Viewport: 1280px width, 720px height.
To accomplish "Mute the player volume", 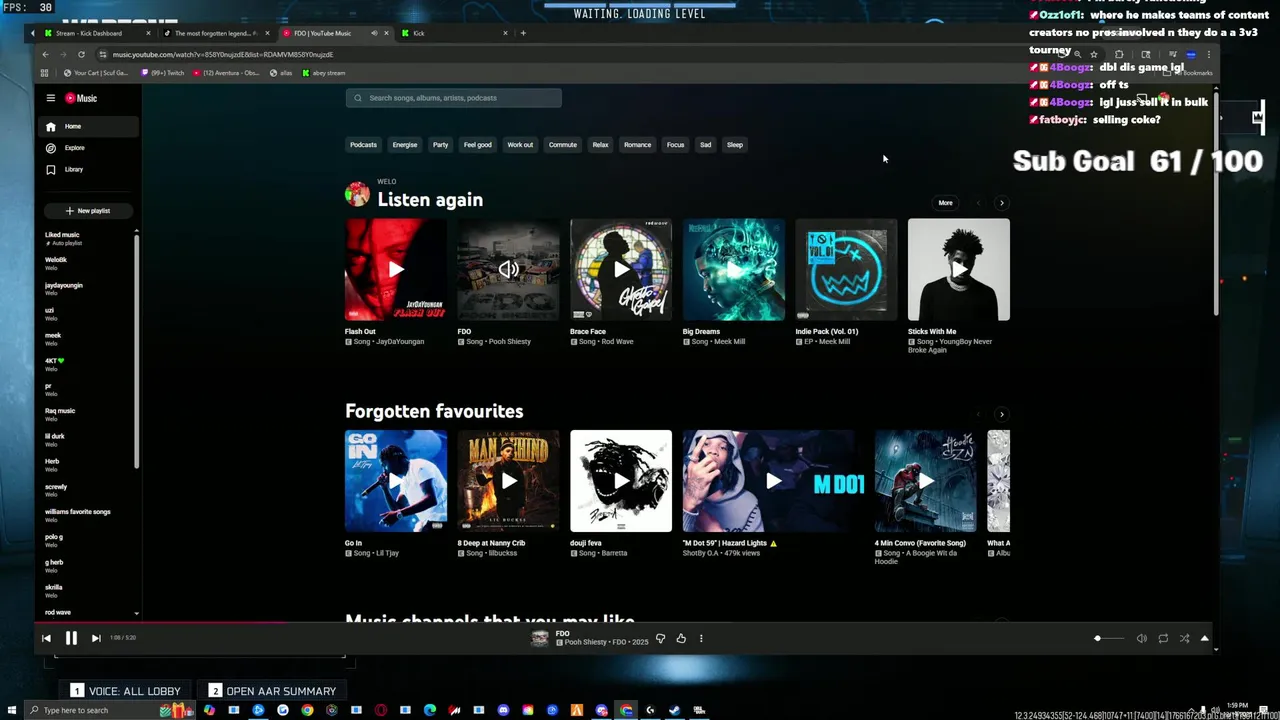I will tap(1141, 638).
